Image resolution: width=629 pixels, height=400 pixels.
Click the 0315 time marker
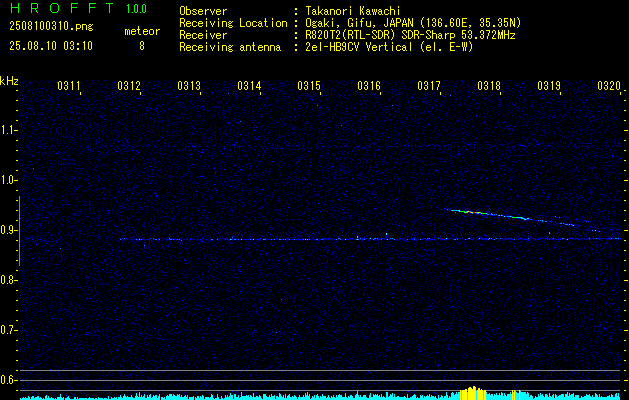coord(309,85)
